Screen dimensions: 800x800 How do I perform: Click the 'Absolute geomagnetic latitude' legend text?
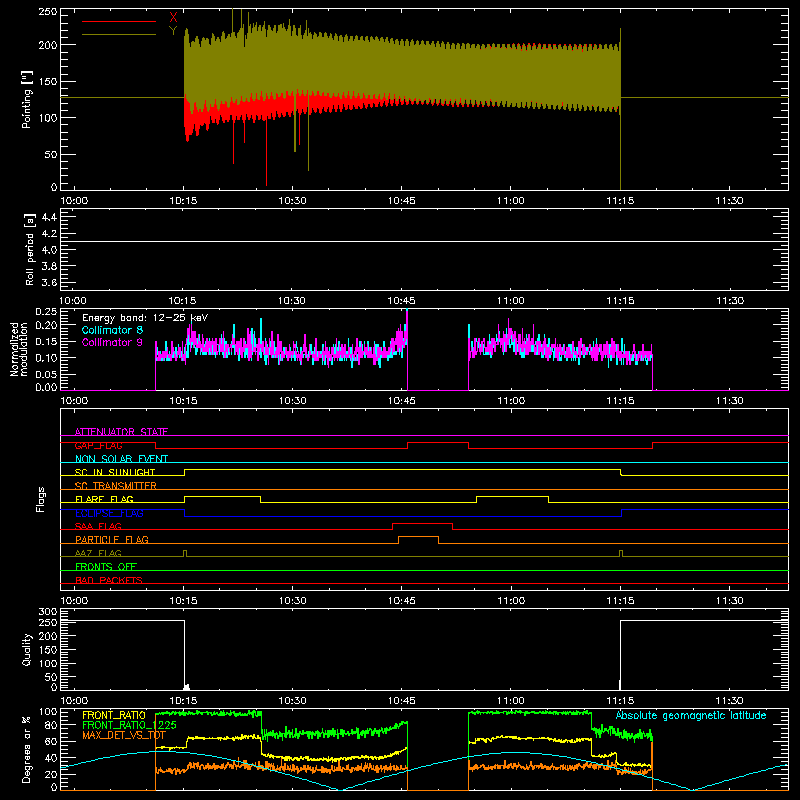tap(691, 715)
